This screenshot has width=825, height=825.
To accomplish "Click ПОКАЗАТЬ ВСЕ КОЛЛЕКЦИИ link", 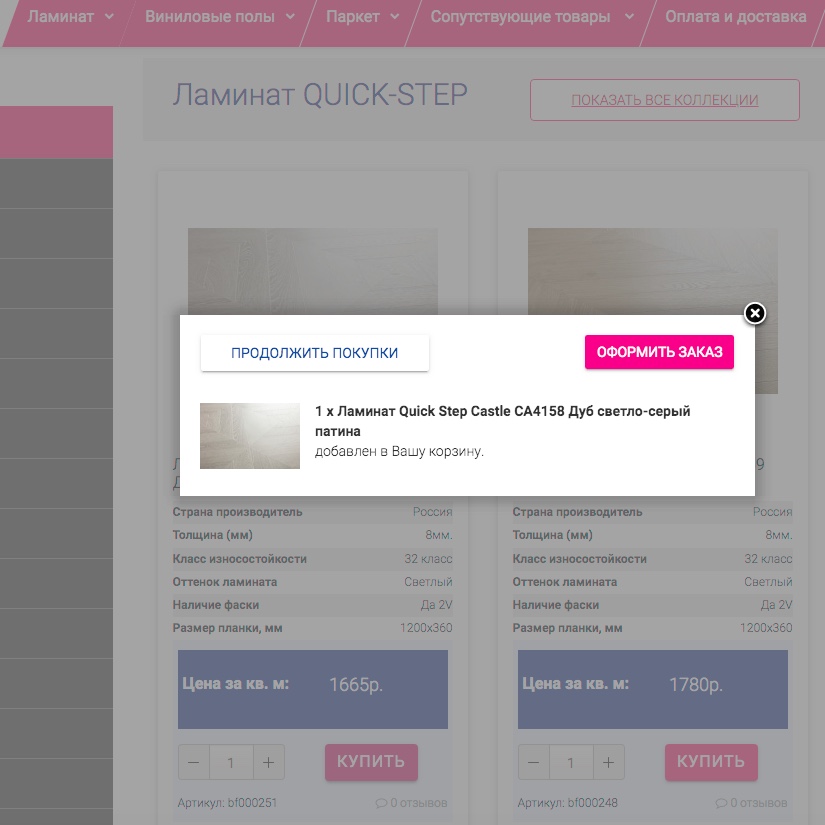I will click(664, 100).
